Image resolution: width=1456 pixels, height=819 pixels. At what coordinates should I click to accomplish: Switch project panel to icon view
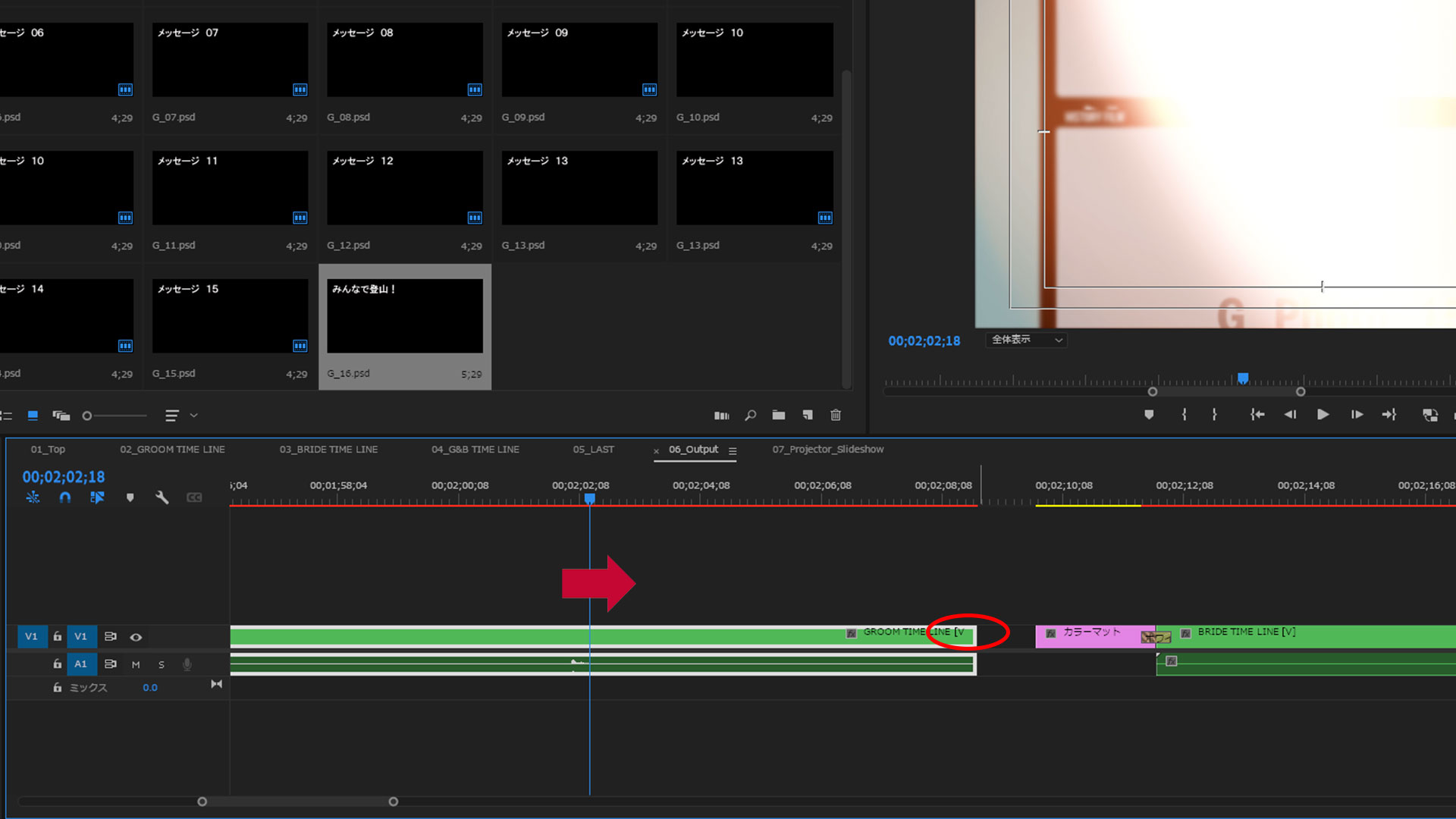click(x=33, y=416)
